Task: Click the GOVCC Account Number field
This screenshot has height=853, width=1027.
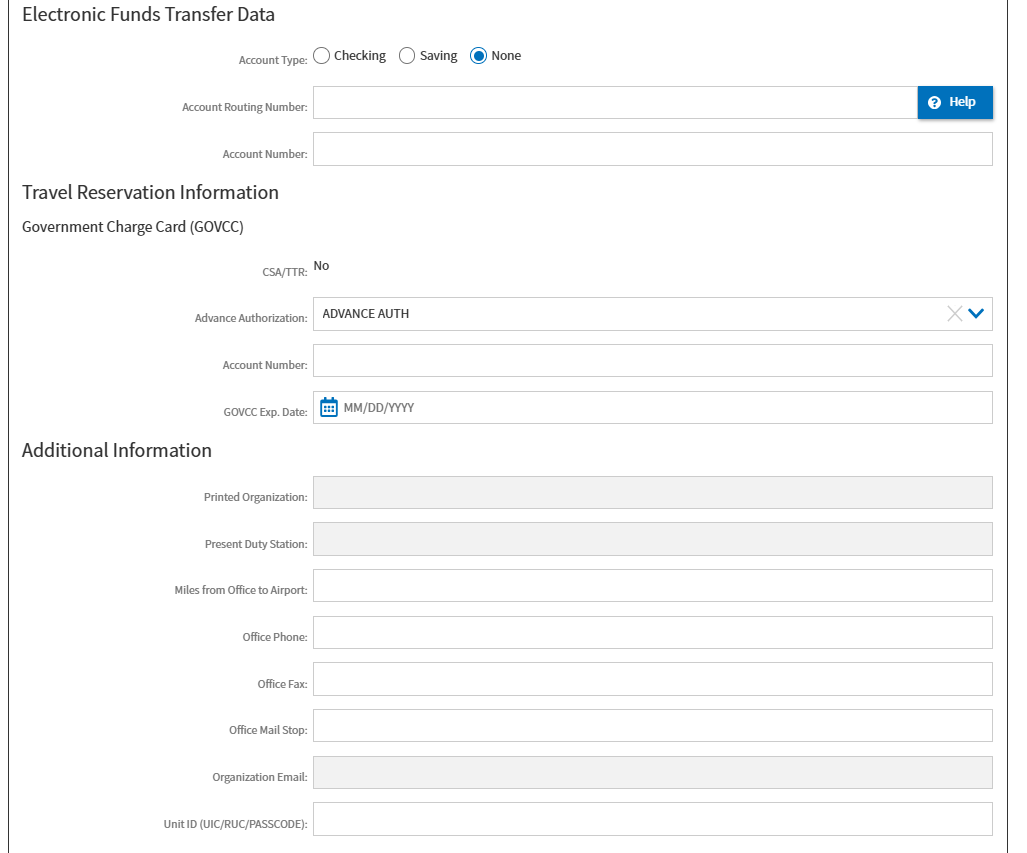Action: click(x=652, y=360)
